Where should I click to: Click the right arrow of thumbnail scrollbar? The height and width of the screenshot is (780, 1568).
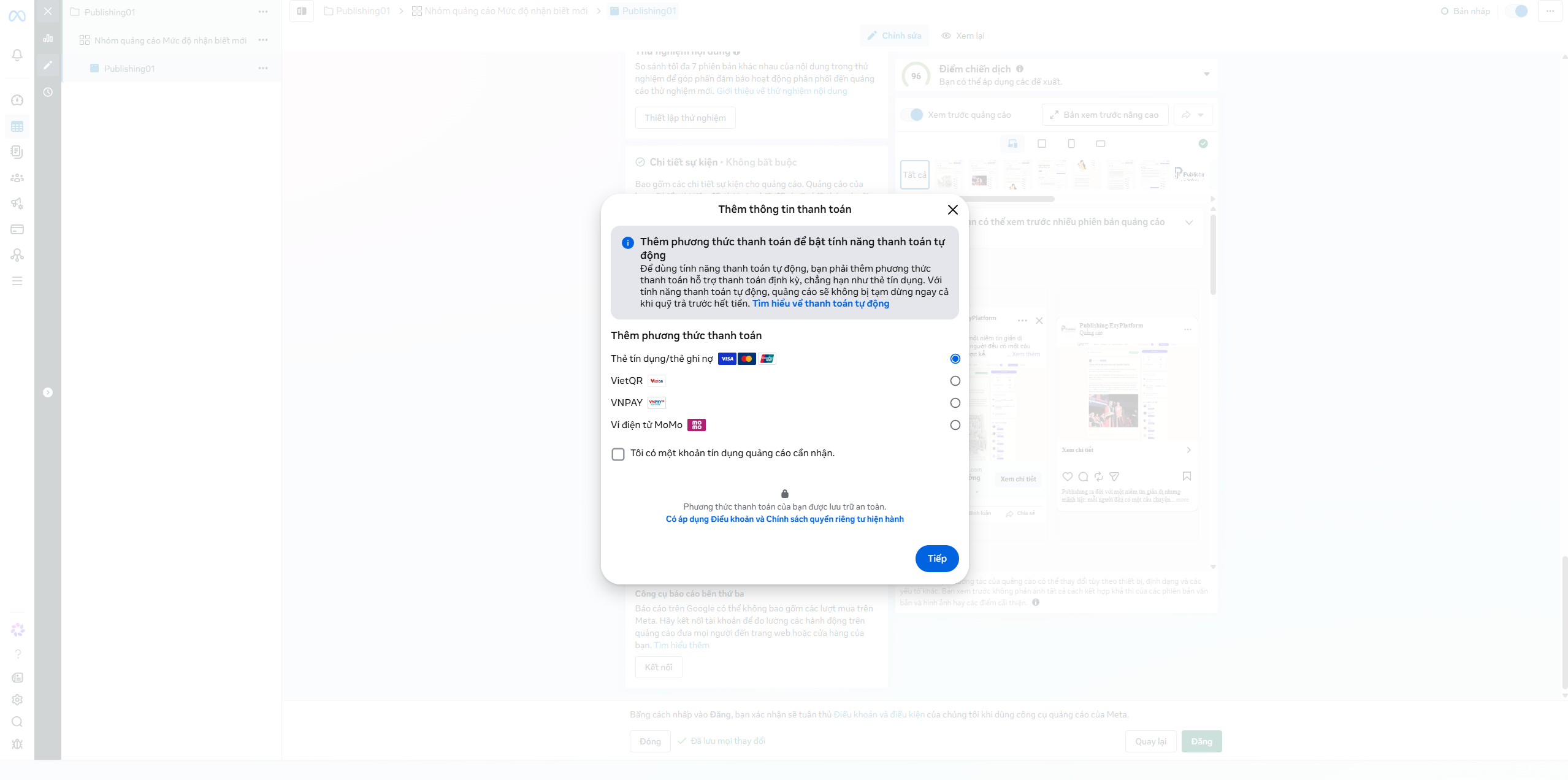(1212, 199)
